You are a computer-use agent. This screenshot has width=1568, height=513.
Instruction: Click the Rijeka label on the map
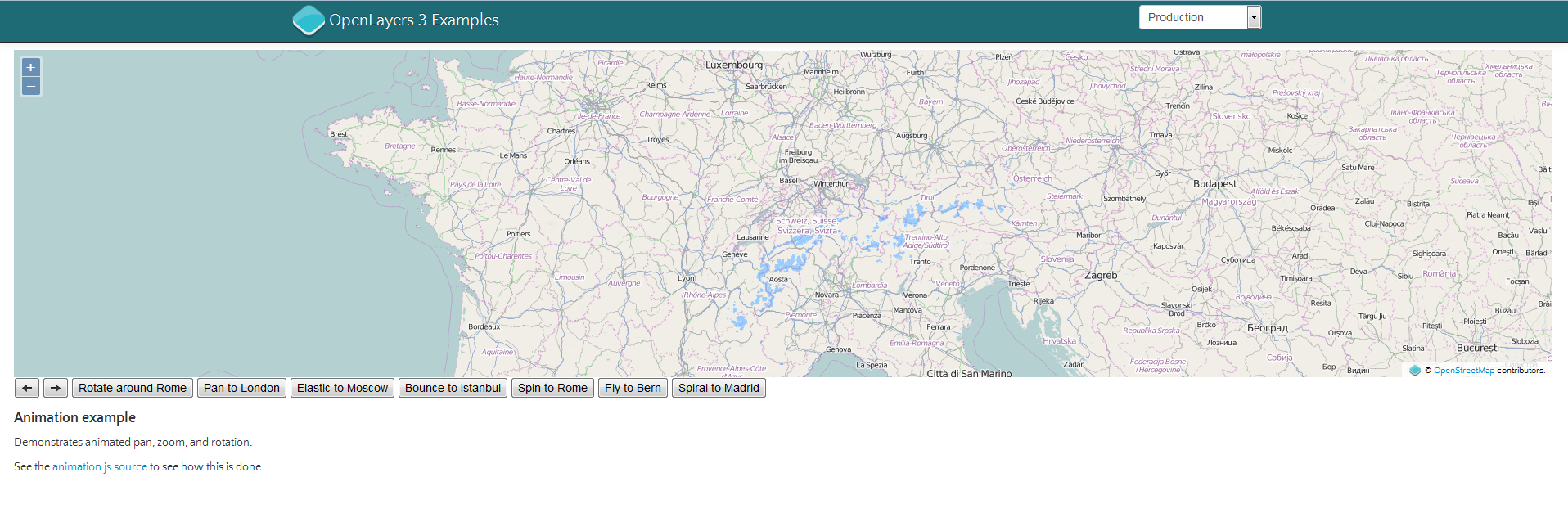1043,301
